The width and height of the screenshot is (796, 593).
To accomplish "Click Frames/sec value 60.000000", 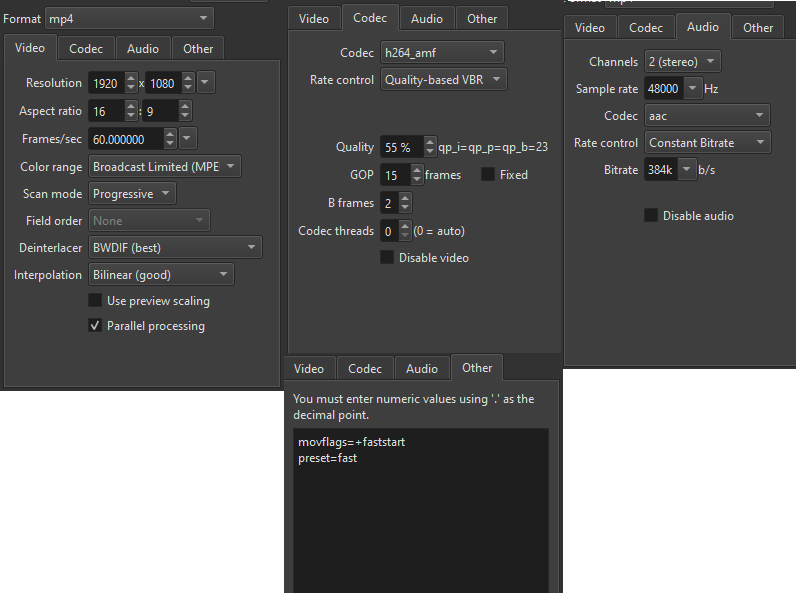I will click(x=126, y=139).
